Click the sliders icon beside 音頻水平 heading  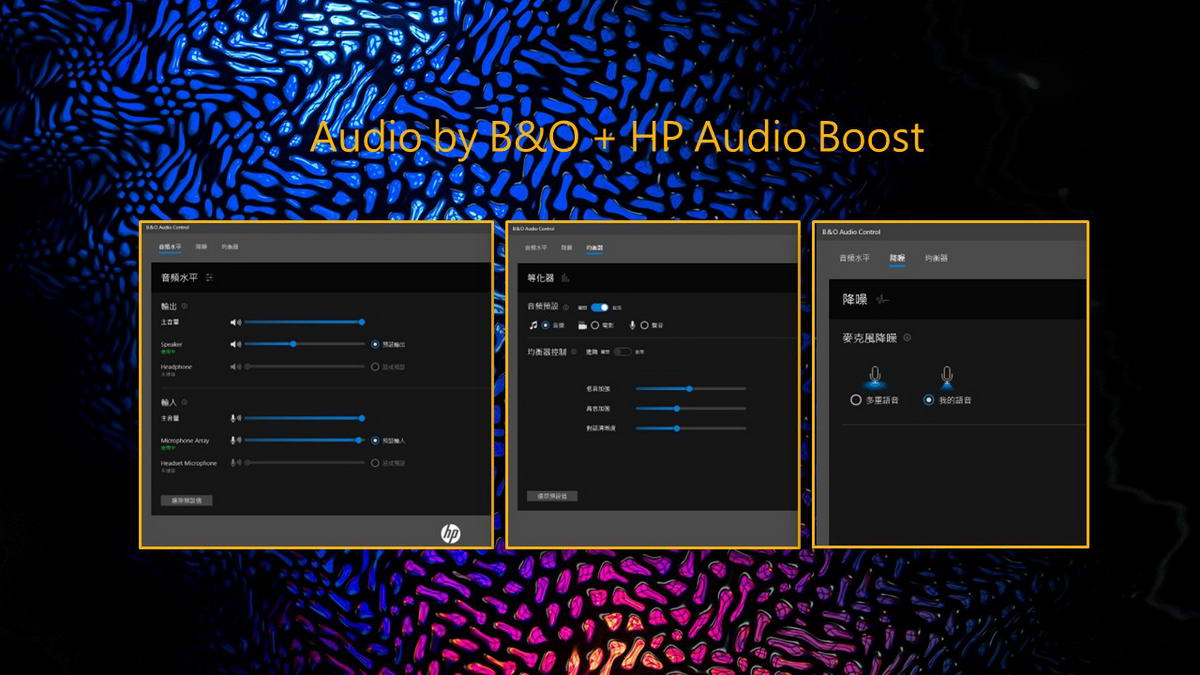point(210,278)
